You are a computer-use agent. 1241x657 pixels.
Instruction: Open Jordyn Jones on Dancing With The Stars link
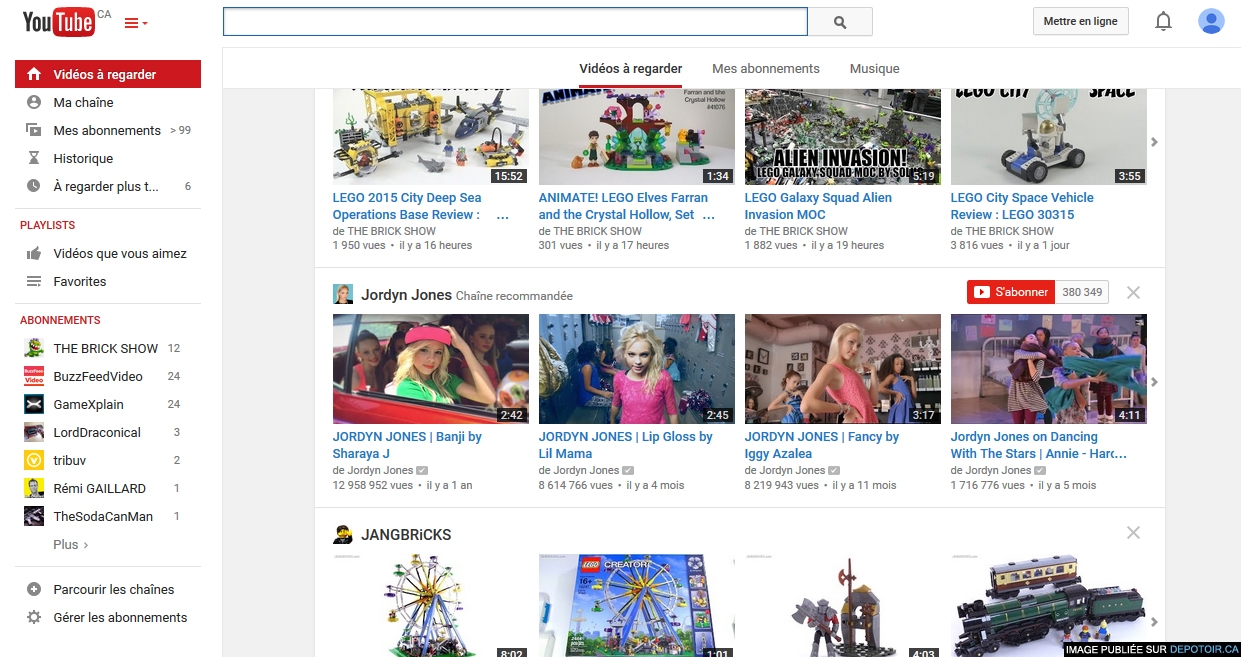(x=1039, y=445)
